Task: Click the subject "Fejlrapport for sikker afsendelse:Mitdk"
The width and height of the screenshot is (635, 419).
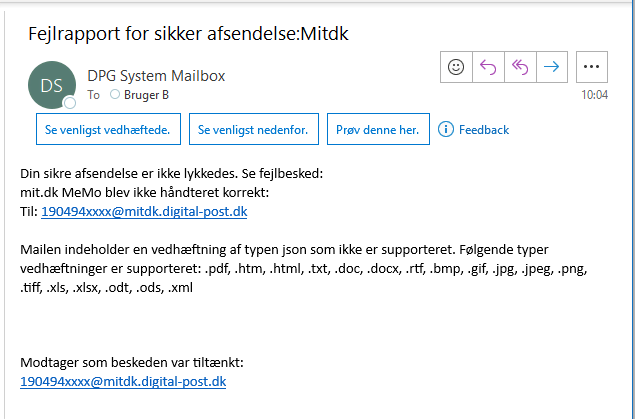Action: (190, 34)
